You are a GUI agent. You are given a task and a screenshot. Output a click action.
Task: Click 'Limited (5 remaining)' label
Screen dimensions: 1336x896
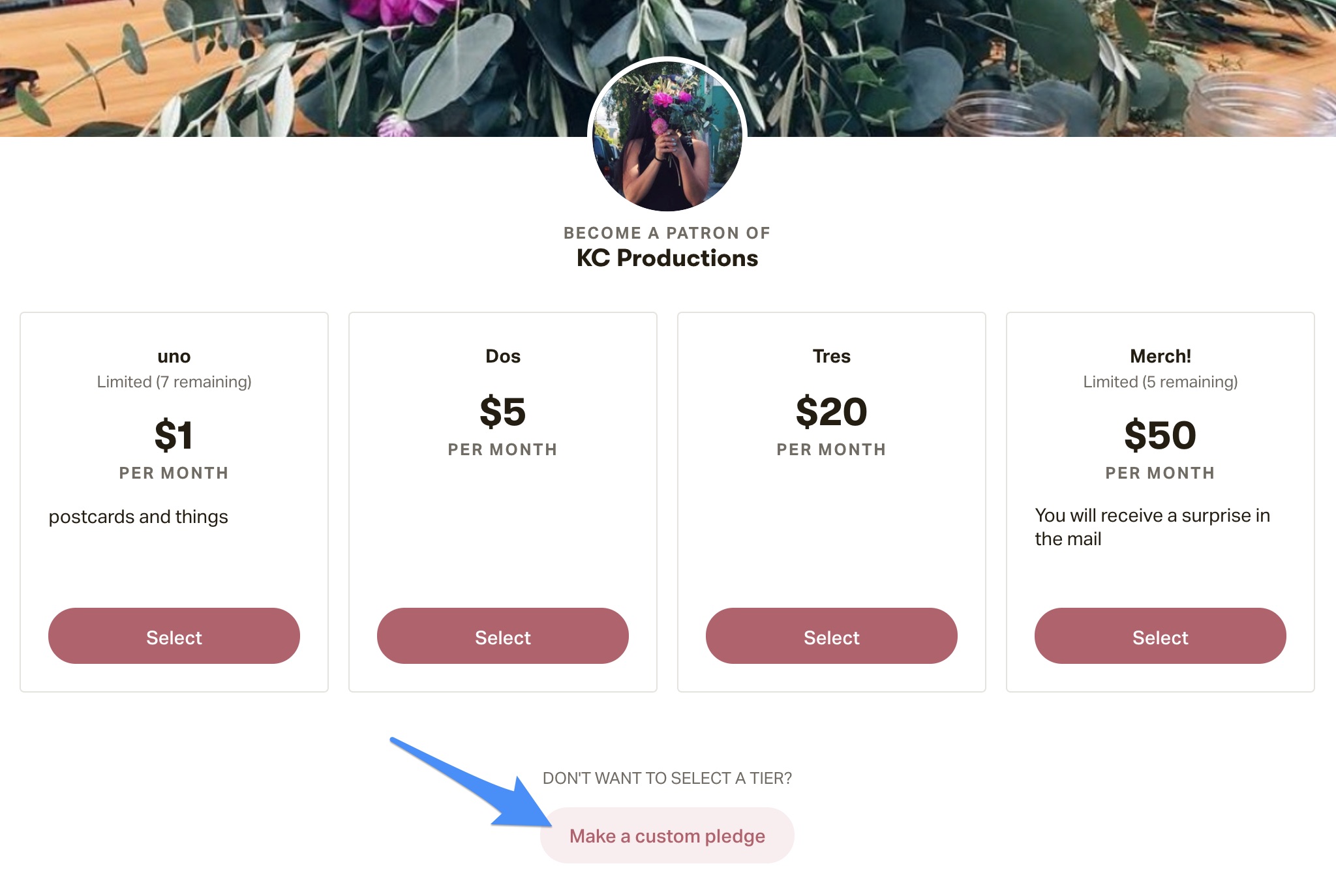click(1161, 381)
